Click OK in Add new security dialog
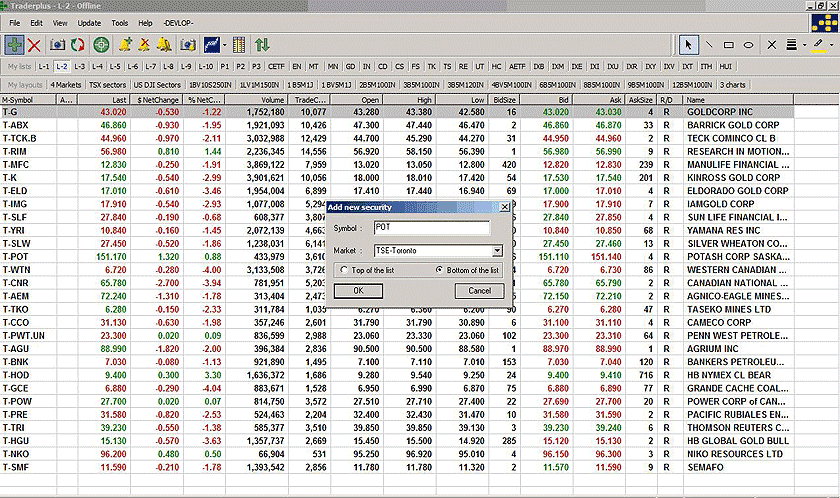Image resolution: width=840 pixels, height=498 pixels. (358, 291)
